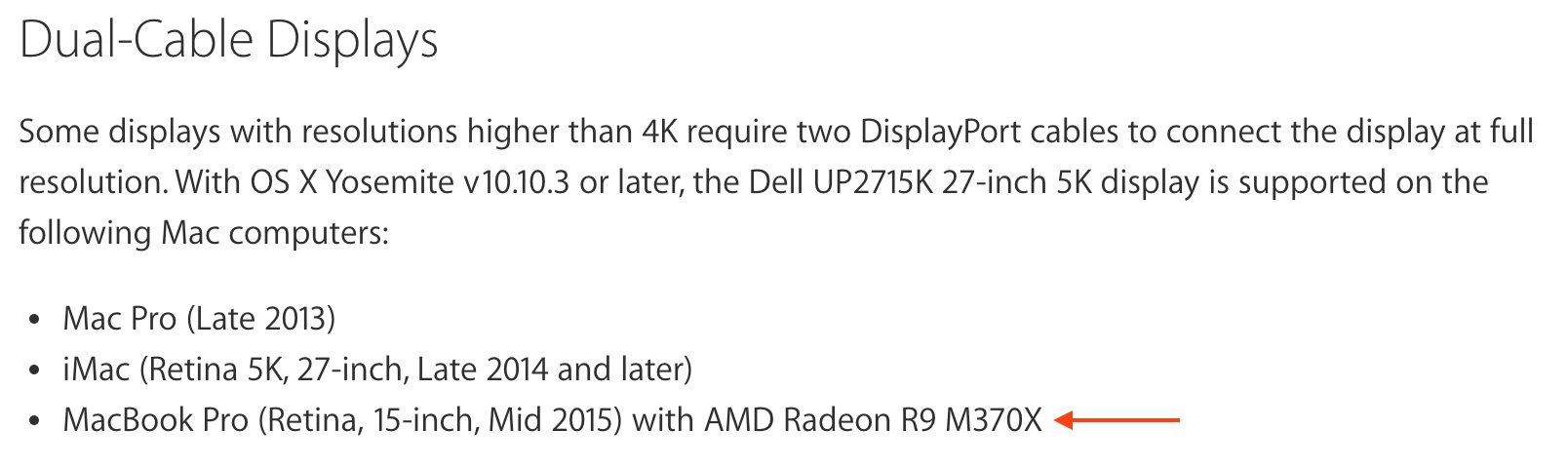1568x468 pixels.
Task: Click the bullet before Mac Pro
Action: pos(35,320)
